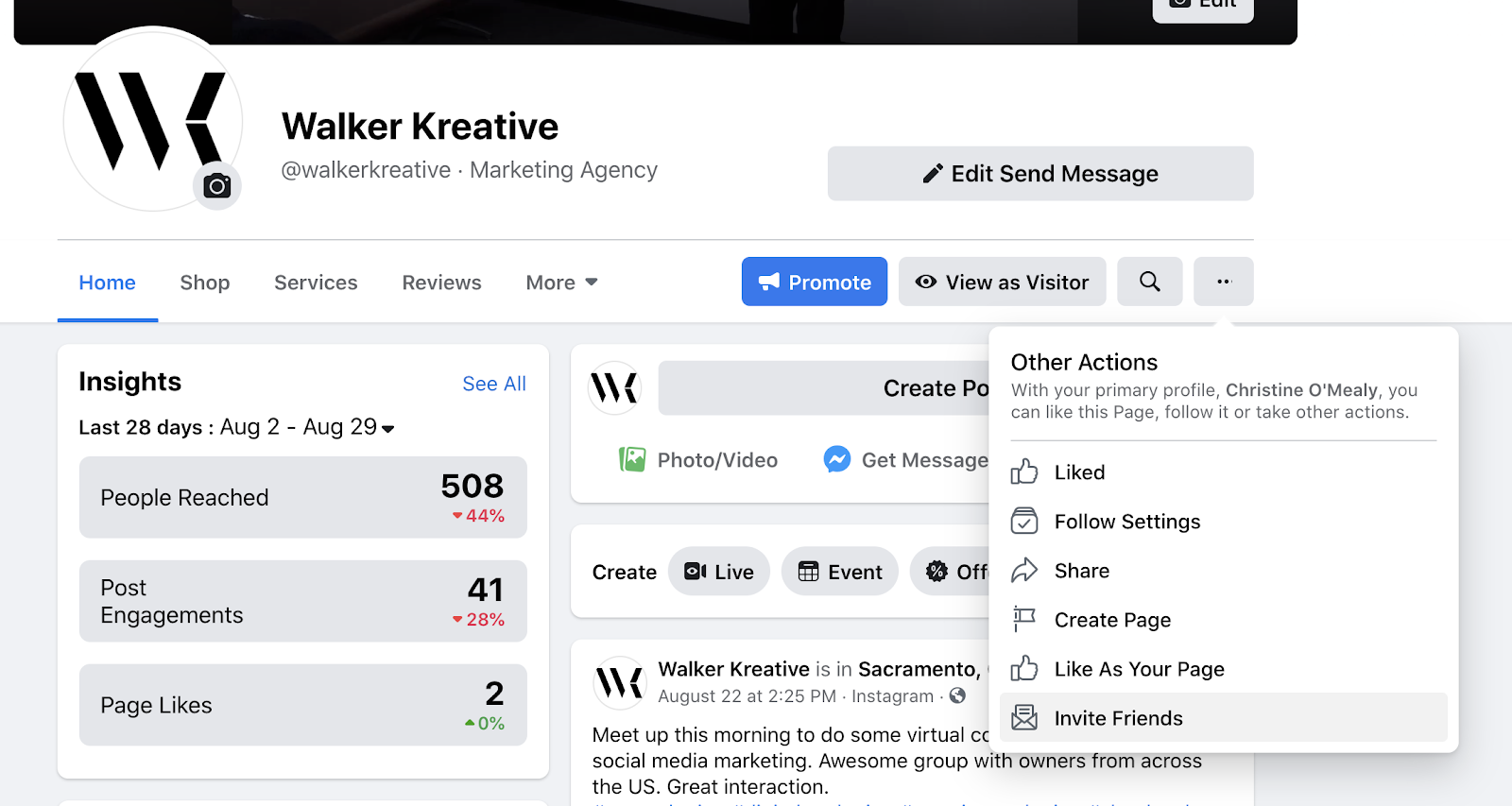Click the Instagram source link

tap(892, 696)
